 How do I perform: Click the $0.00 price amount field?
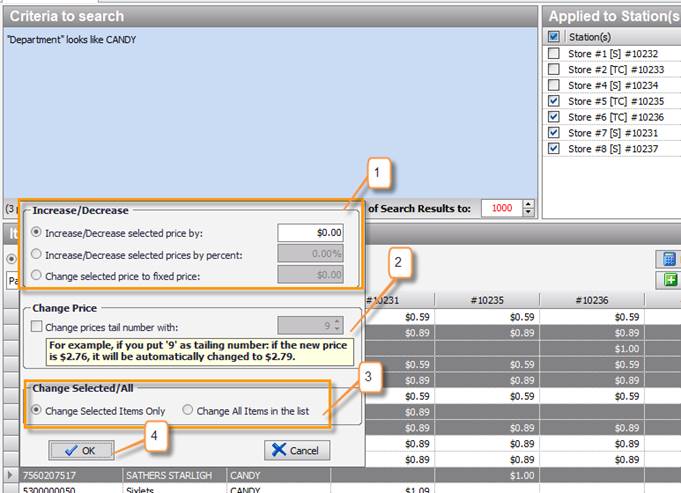tap(311, 232)
